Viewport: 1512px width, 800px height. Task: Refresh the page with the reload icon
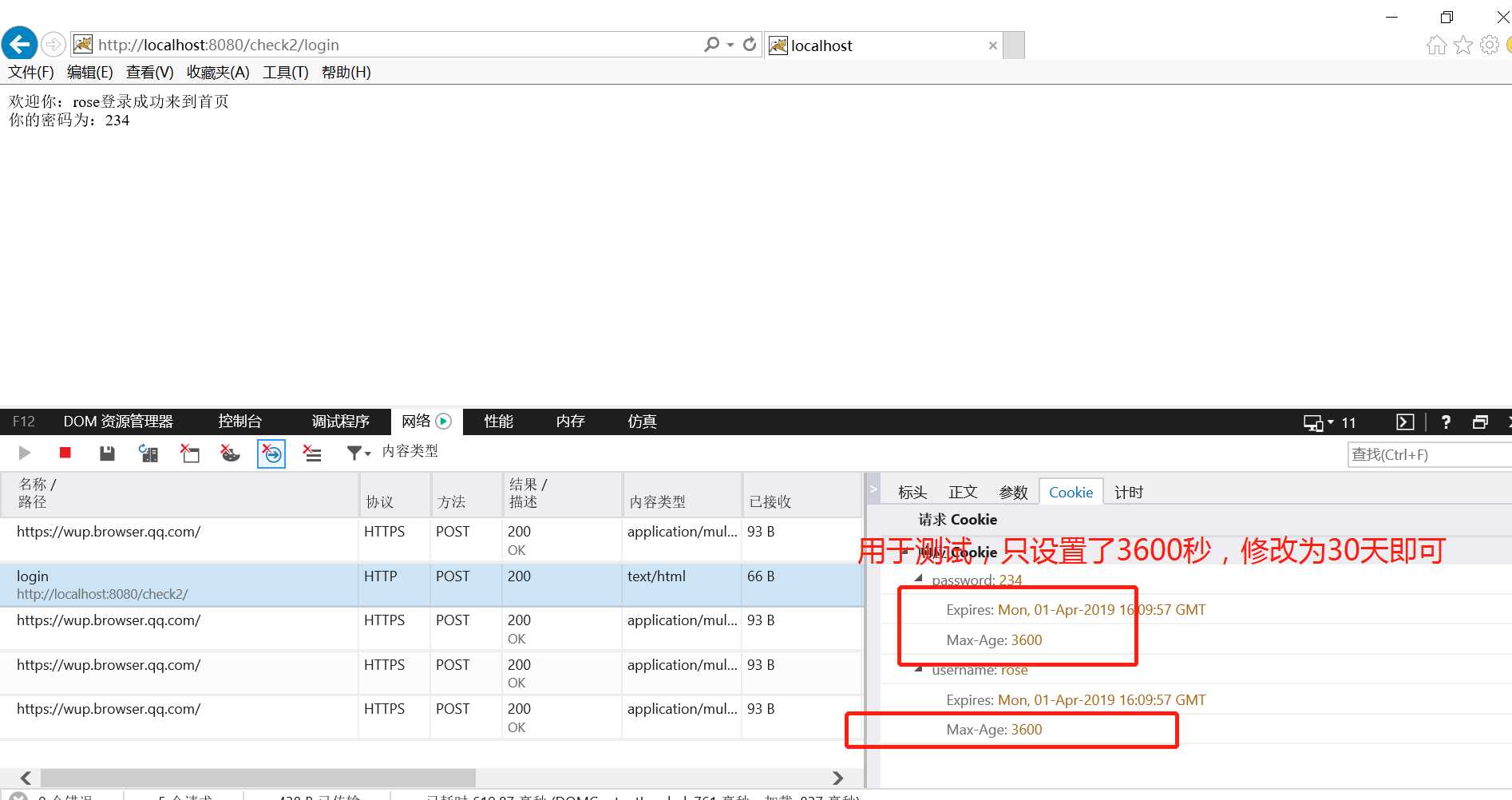coord(749,45)
